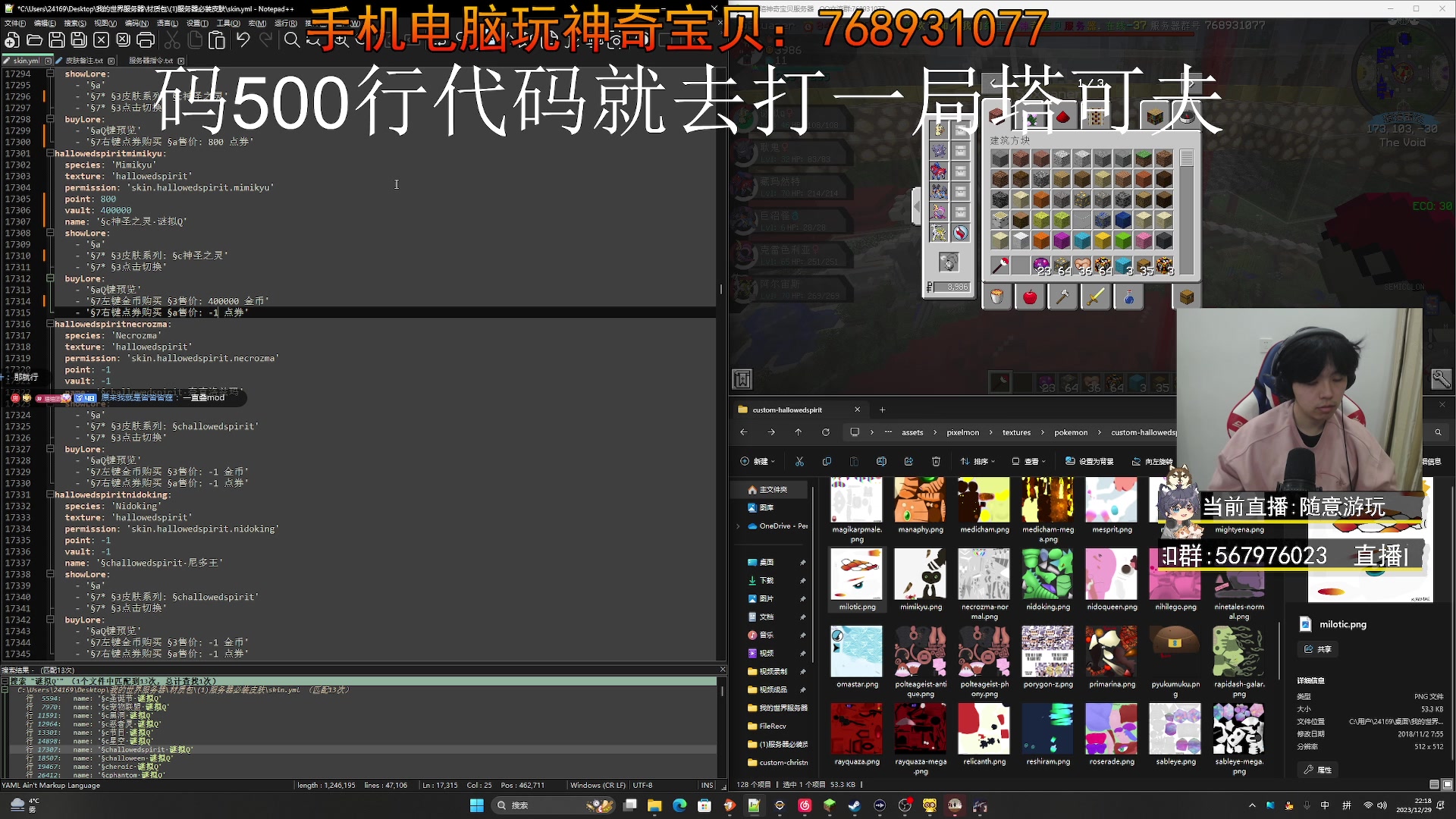Click the Copy icon in File Explorer toolbar
1456x819 pixels.
click(x=827, y=461)
